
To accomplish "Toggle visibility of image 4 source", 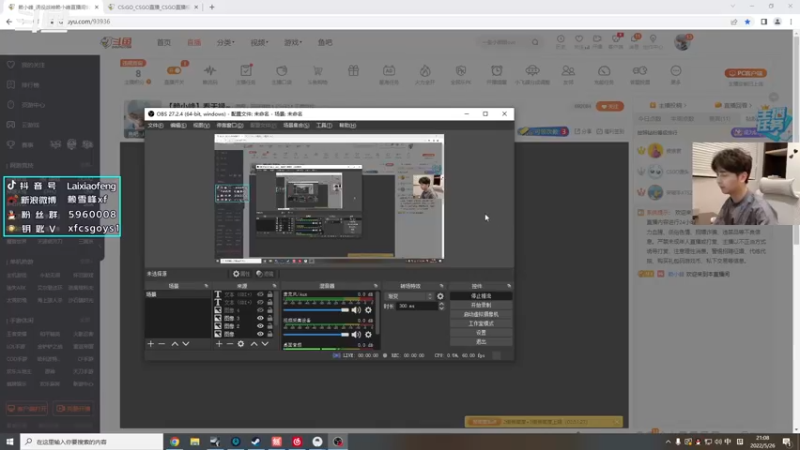I will point(260,310).
